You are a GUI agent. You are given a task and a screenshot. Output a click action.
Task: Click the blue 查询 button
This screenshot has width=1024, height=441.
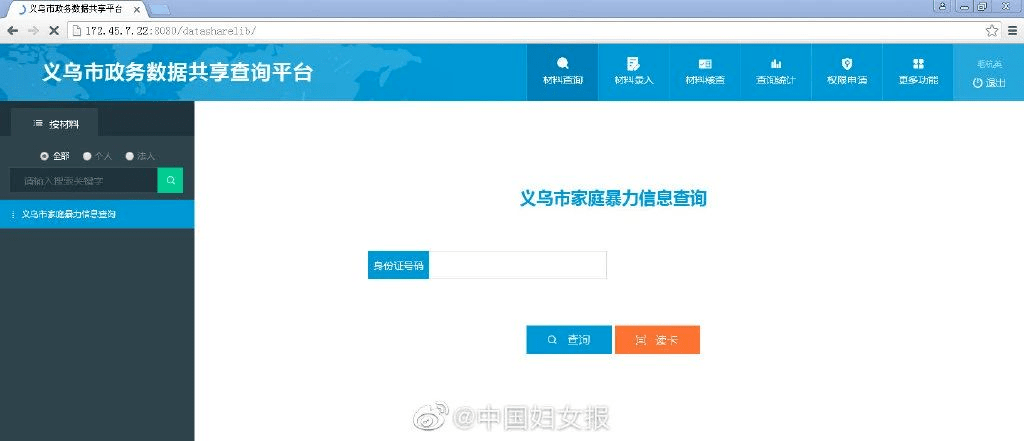569,340
